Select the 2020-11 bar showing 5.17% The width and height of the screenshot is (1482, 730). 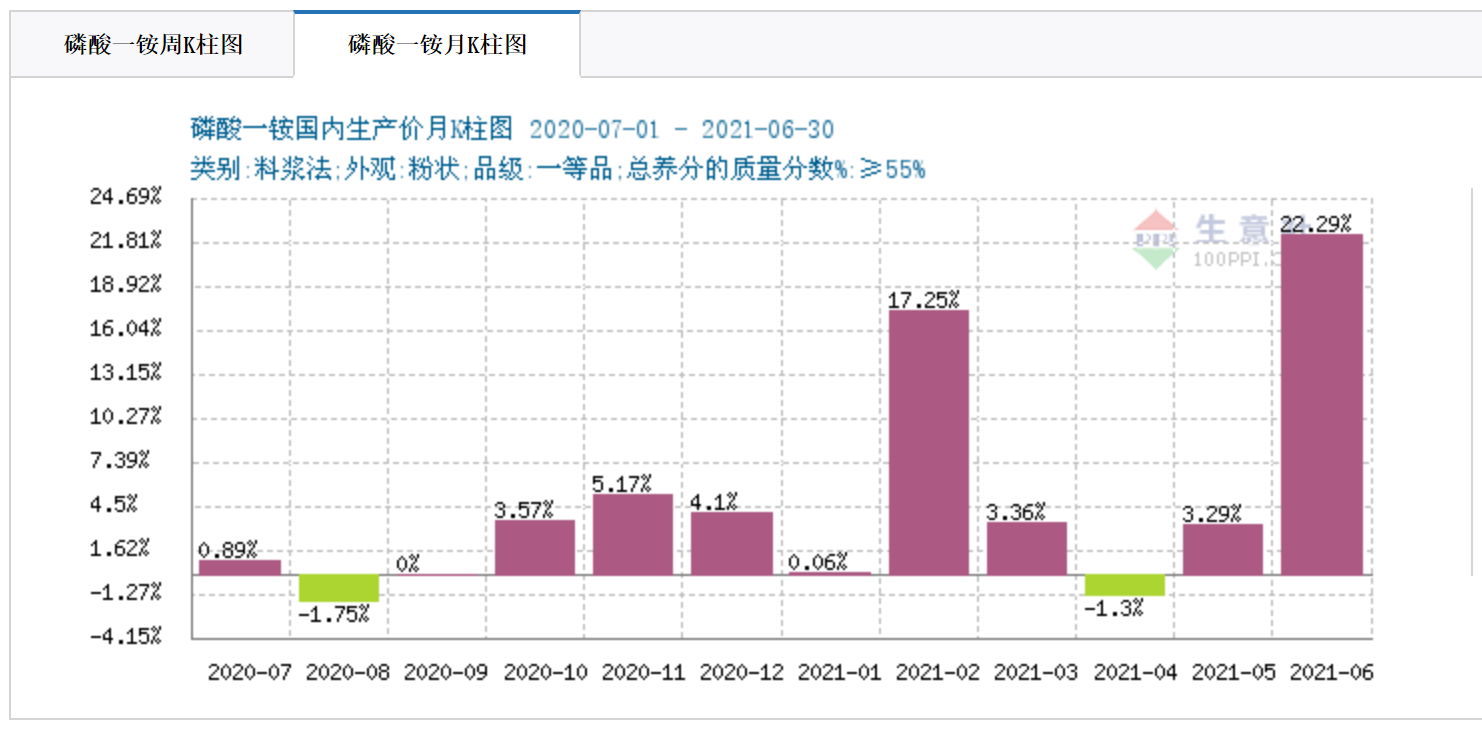pos(633,534)
